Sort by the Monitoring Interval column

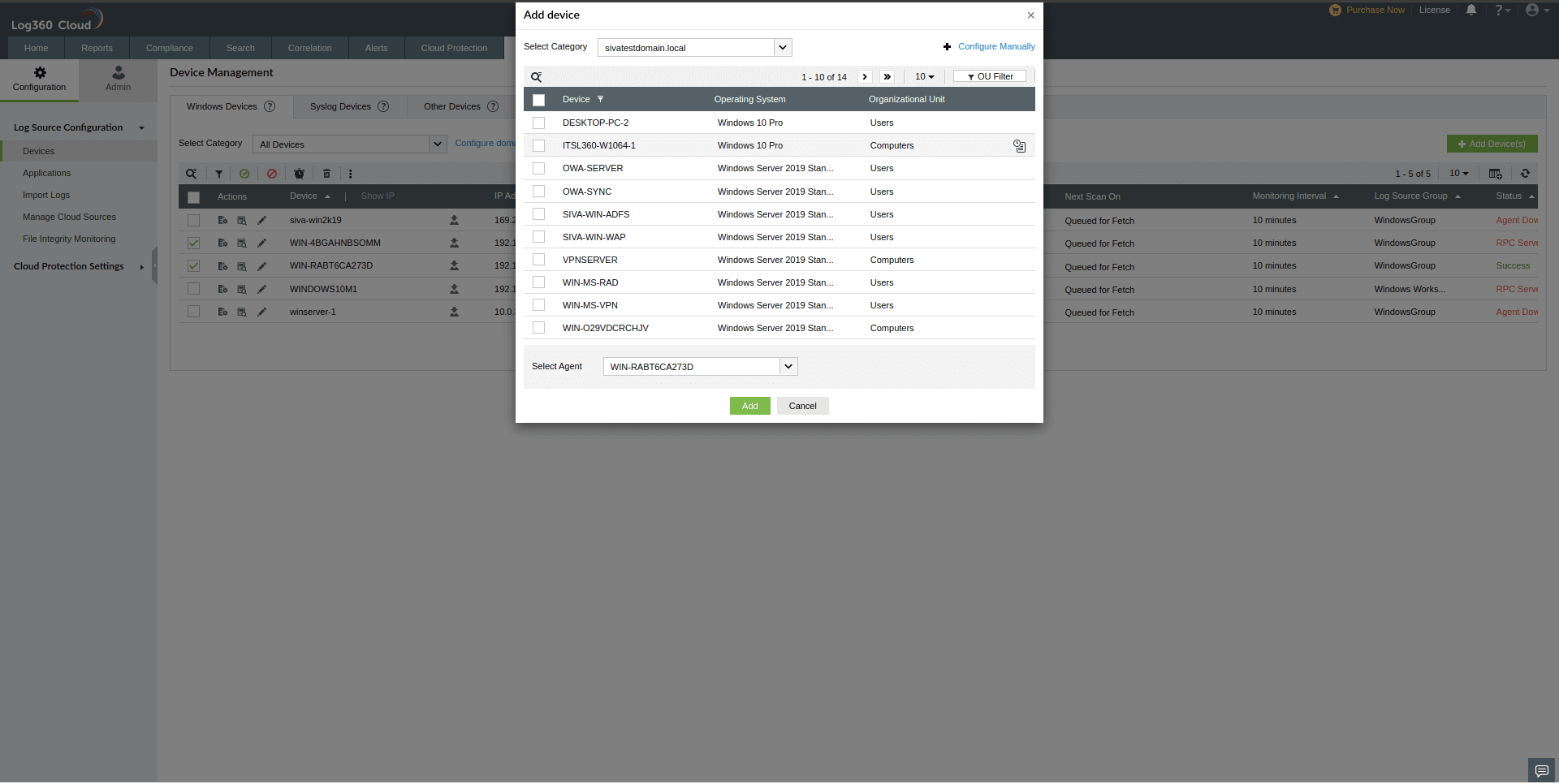[1289, 196]
